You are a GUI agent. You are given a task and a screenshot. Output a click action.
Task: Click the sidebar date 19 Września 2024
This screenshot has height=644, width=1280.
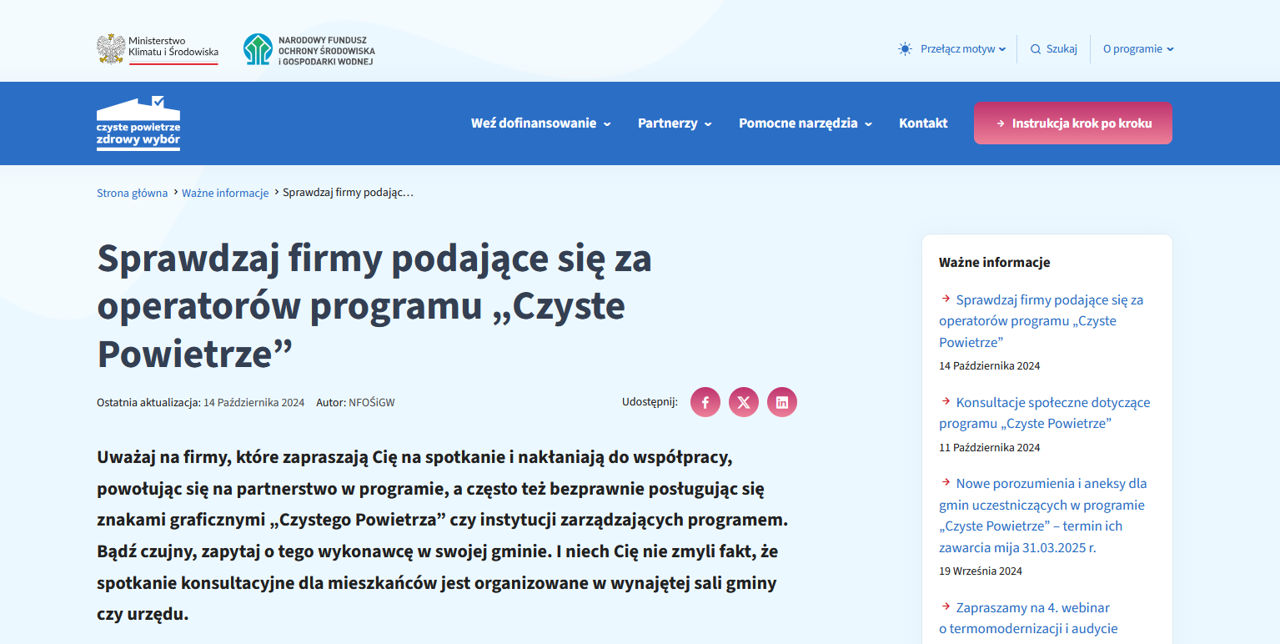click(980, 572)
